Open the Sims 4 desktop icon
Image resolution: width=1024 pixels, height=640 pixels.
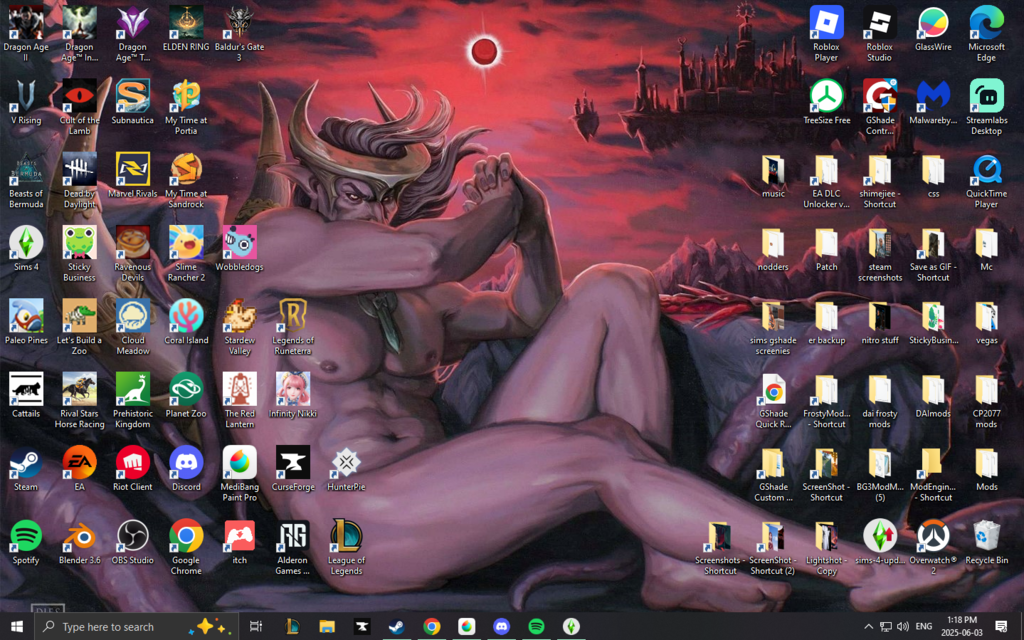[26, 249]
